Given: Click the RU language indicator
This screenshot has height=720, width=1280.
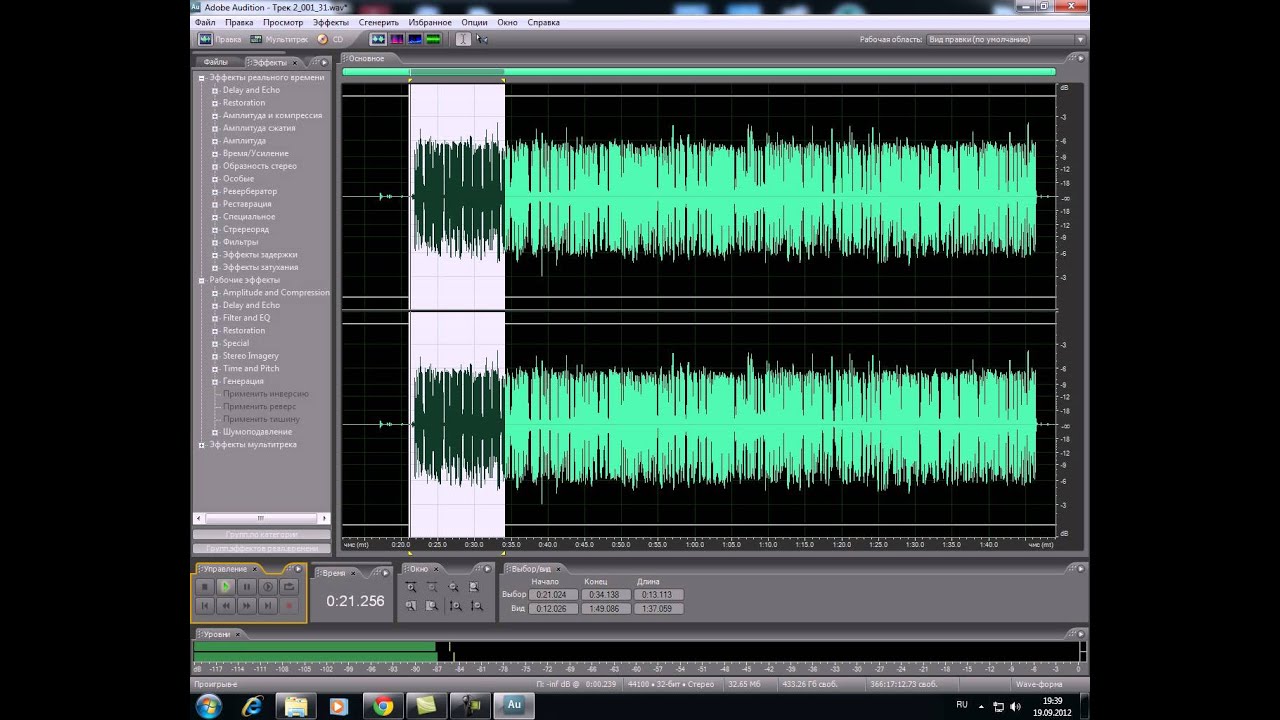Looking at the screenshot, I should coord(962,705).
